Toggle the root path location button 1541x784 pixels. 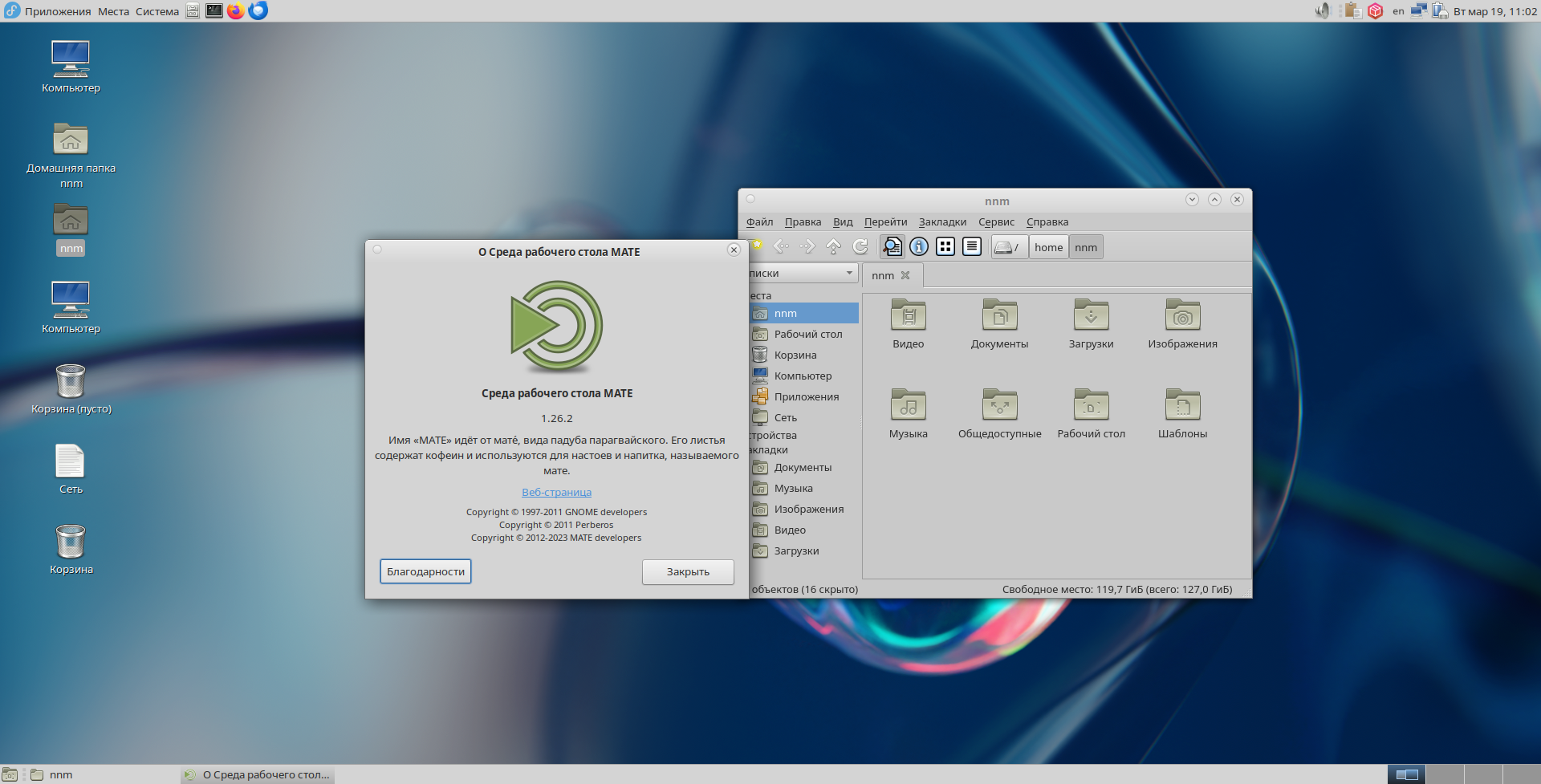(1008, 247)
